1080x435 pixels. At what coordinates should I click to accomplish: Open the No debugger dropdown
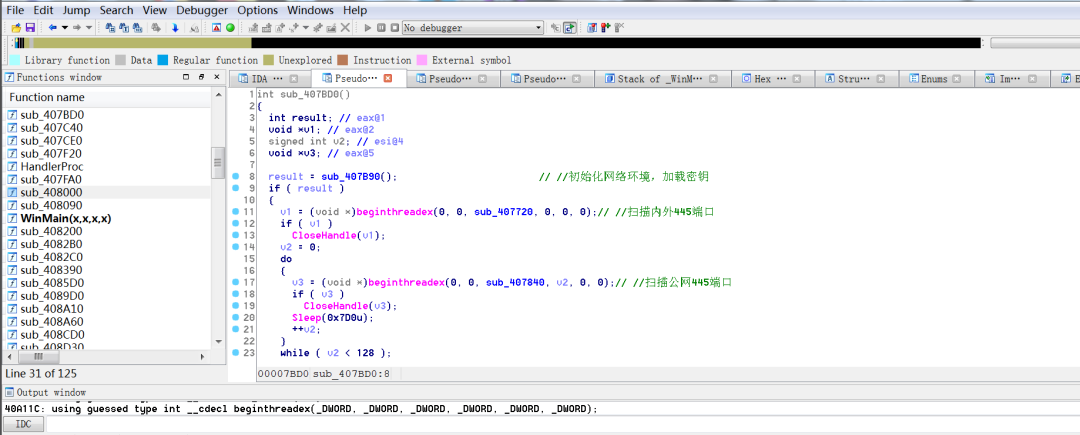[x=538, y=27]
